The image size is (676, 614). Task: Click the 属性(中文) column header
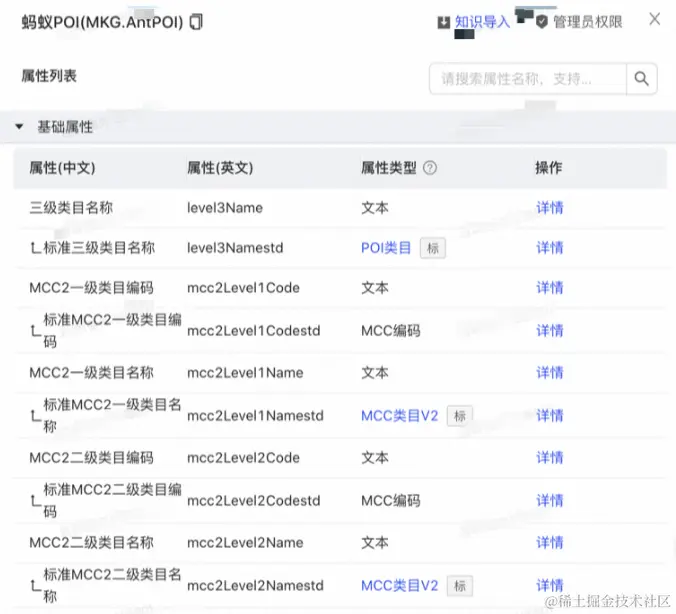coord(63,168)
